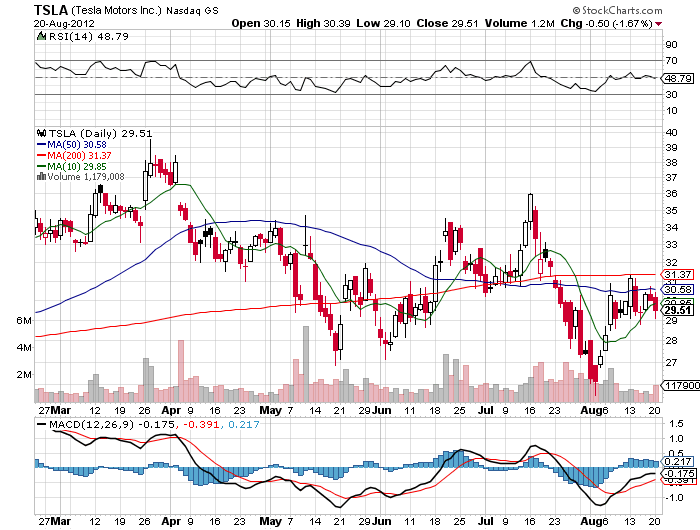The width and height of the screenshot is (700, 530).
Task: Open the StockCharts.com copyright link
Action: click(646, 9)
